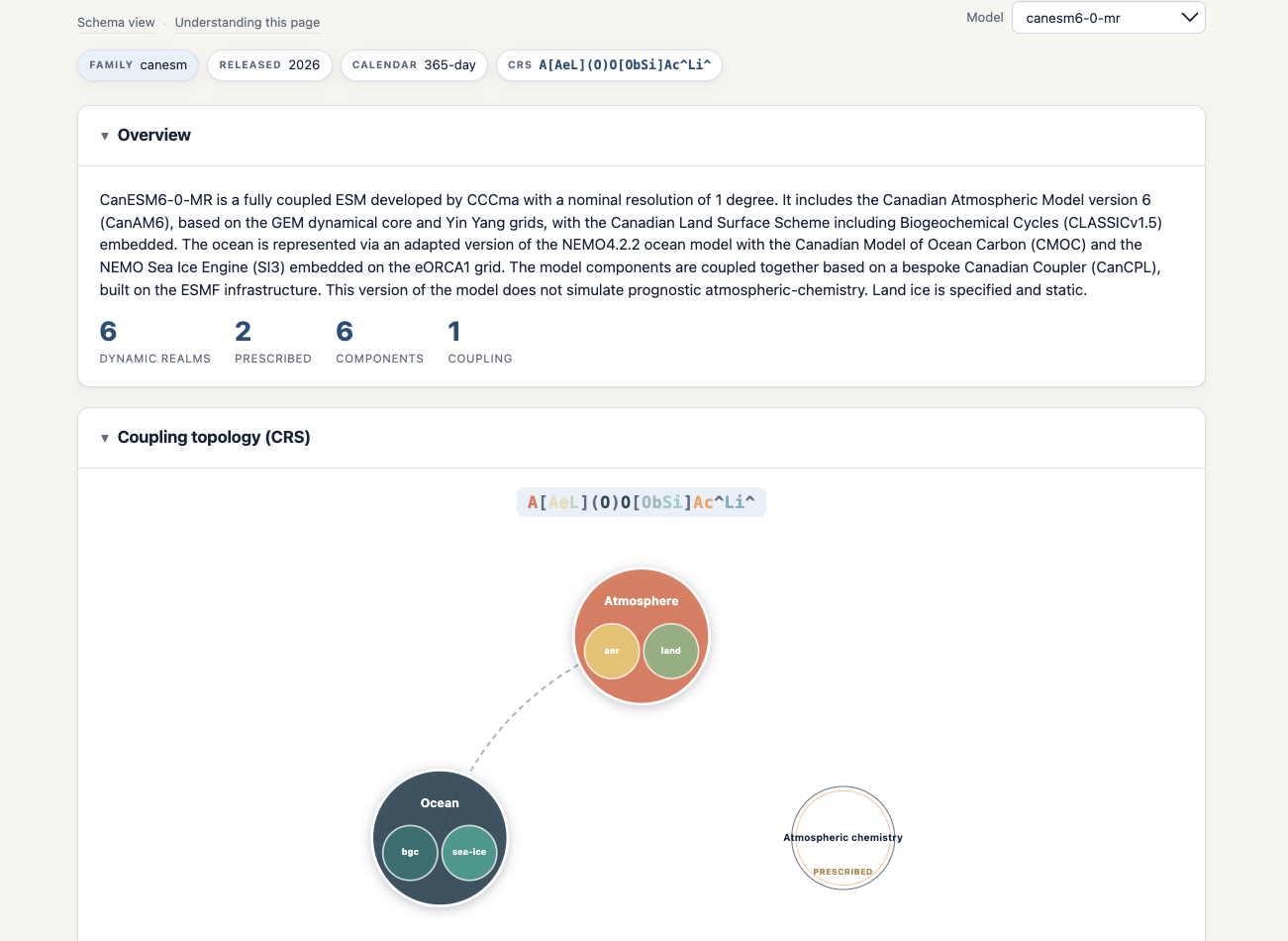Select the 2 Prescribed statistic
Image resolution: width=1288 pixels, height=941 pixels.
(x=272, y=342)
